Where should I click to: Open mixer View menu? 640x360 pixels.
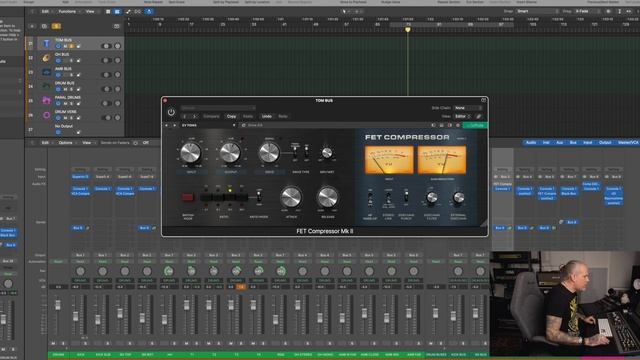(87, 143)
